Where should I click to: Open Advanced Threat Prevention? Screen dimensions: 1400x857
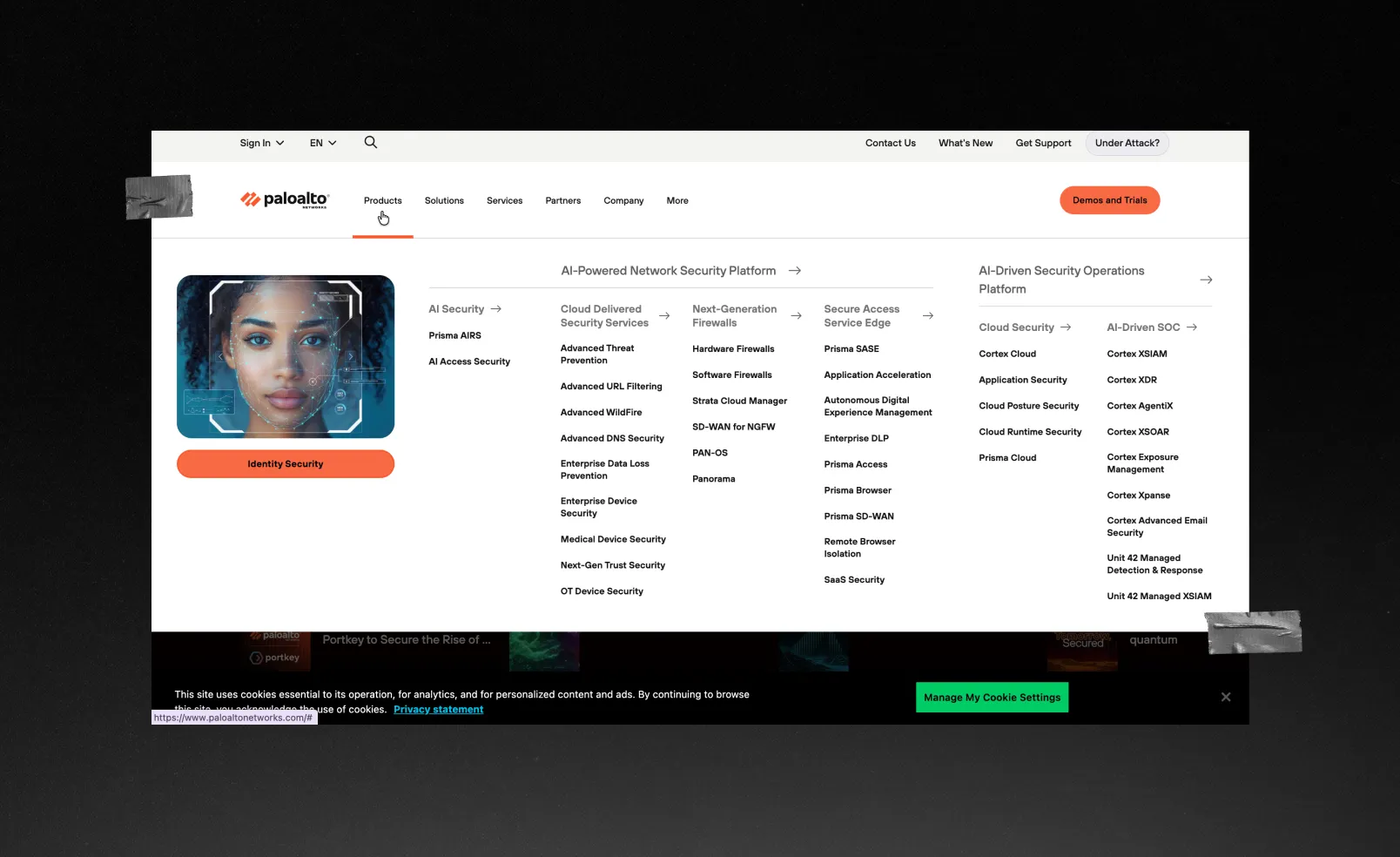(x=597, y=354)
